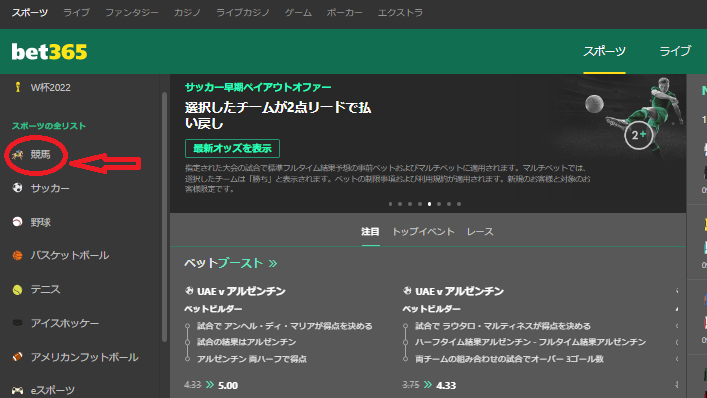Select テニス in the sports list
The width and height of the screenshot is (707, 398).
pyautogui.click(x=45, y=289)
